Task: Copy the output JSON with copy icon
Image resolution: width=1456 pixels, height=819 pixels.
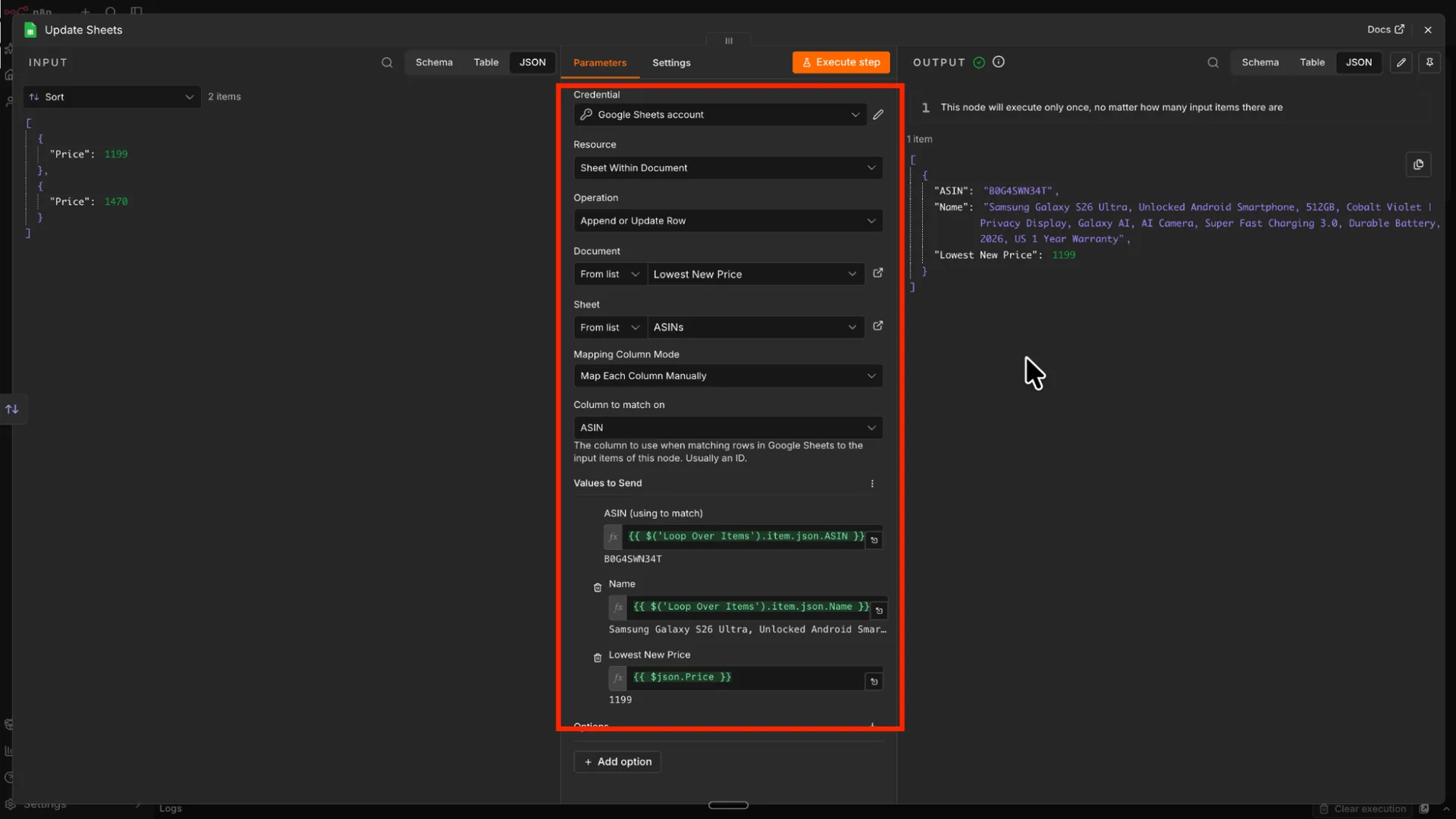Action: pyautogui.click(x=1418, y=165)
